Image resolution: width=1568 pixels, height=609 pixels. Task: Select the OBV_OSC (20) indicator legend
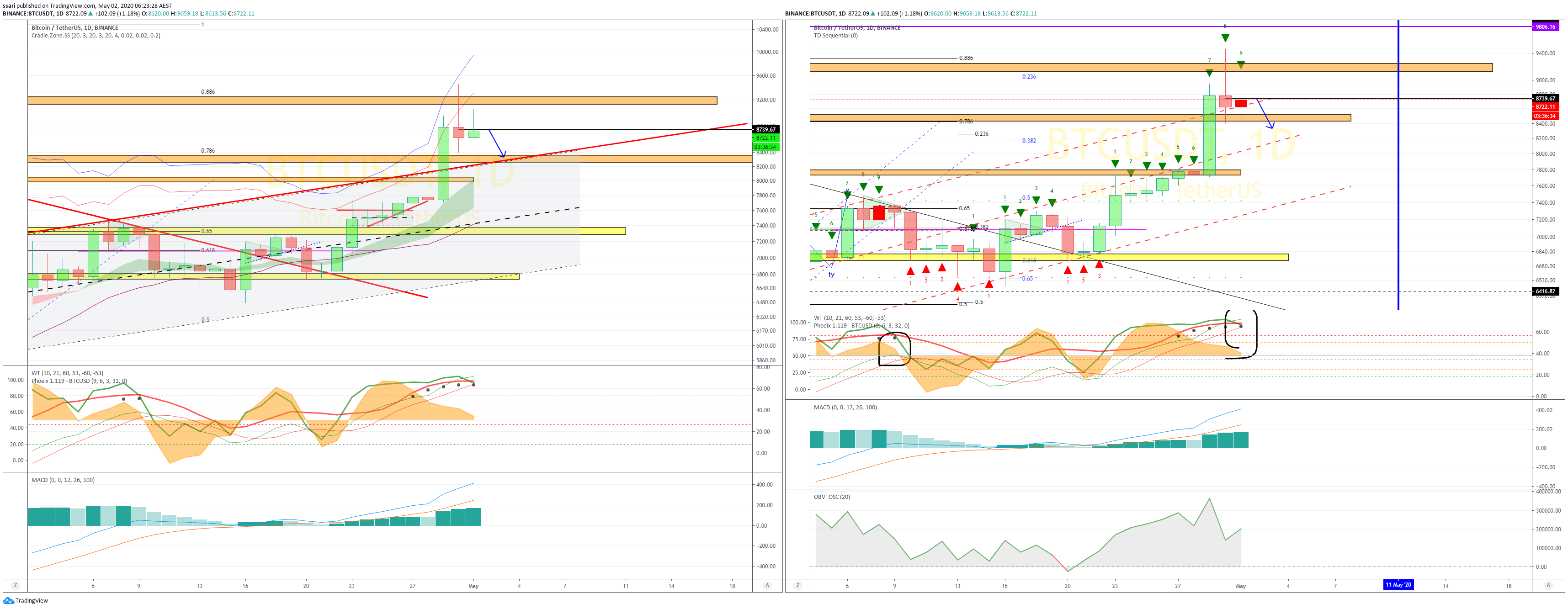[831, 497]
